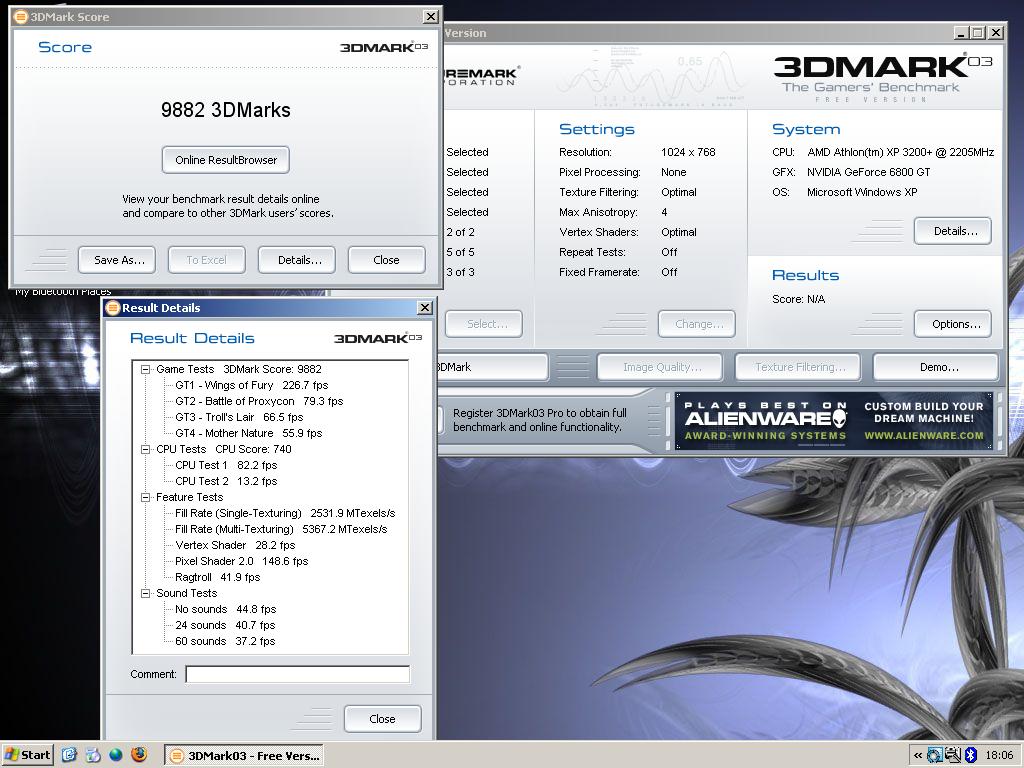This screenshot has height=768, width=1024.
Task: Click the Result Details window title icon
Action: pos(113,308)
